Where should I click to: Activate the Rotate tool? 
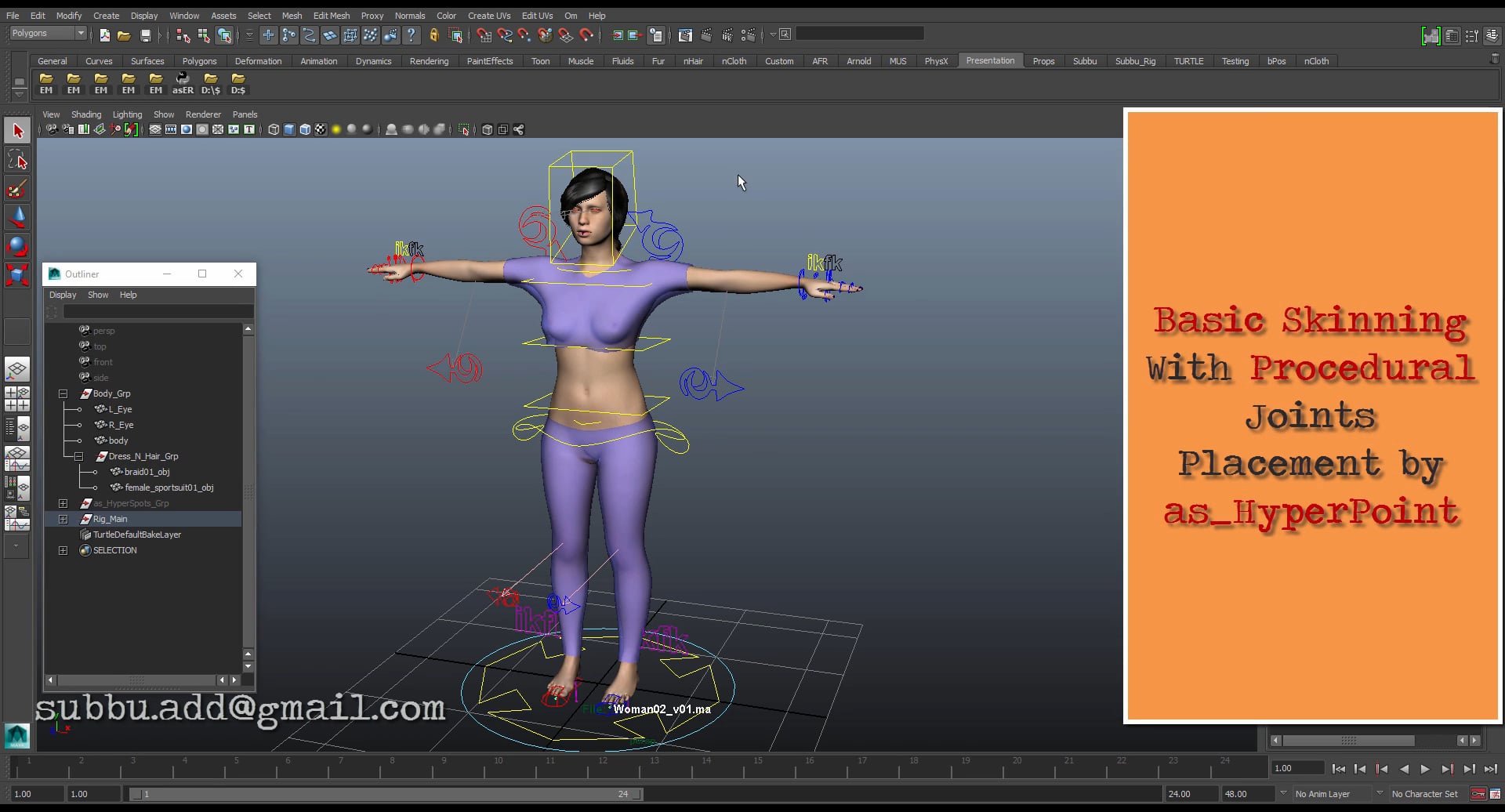[x=17, y=245]
